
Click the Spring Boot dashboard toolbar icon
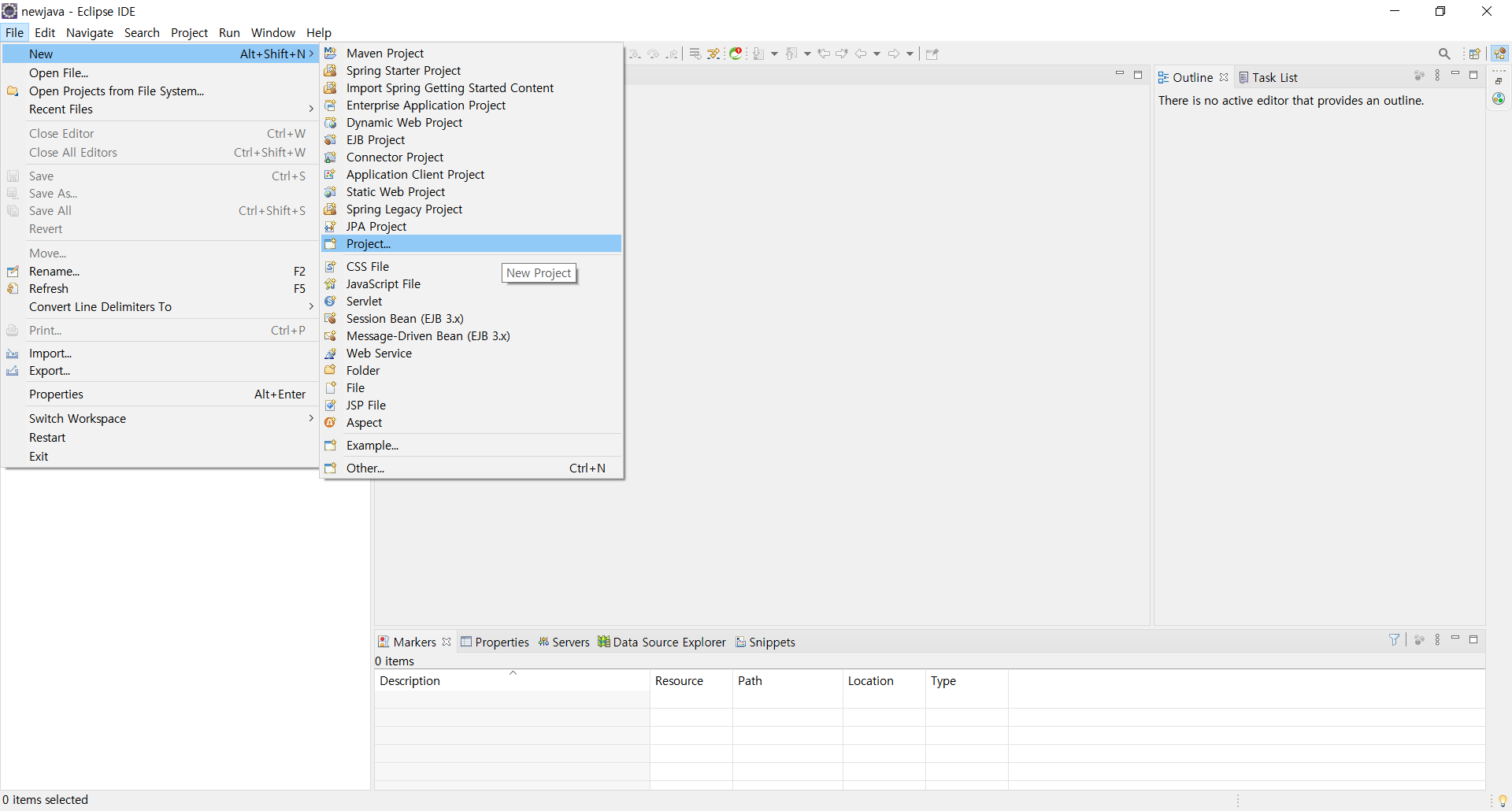click(x=736, y=54)
